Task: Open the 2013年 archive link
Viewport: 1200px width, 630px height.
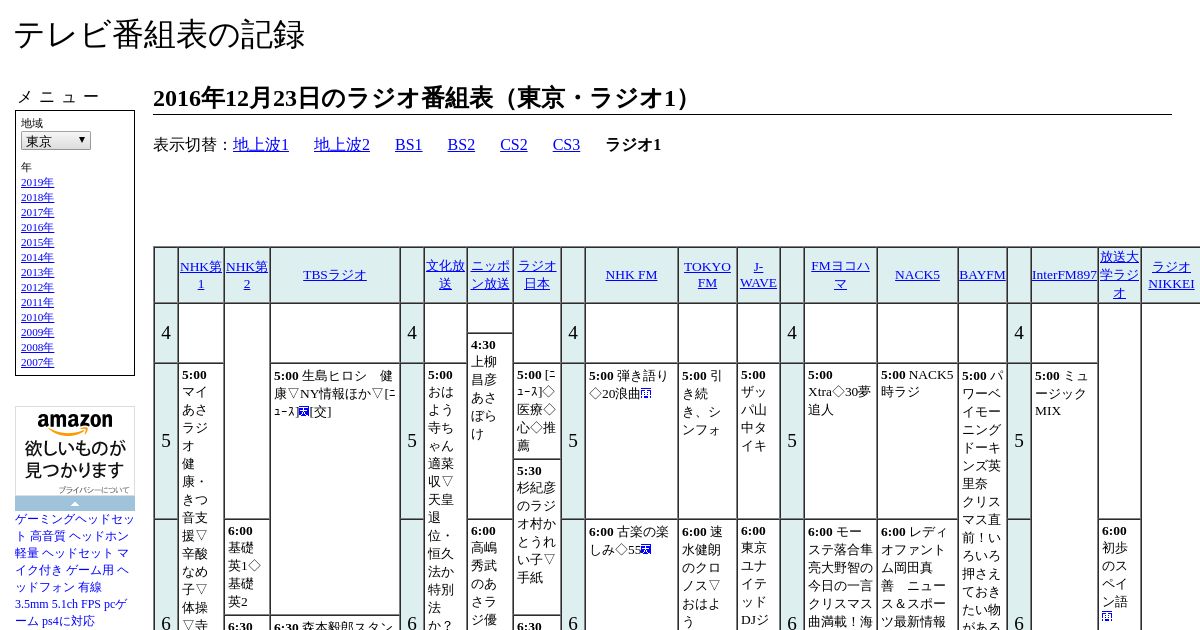Action: pos(37,272)
